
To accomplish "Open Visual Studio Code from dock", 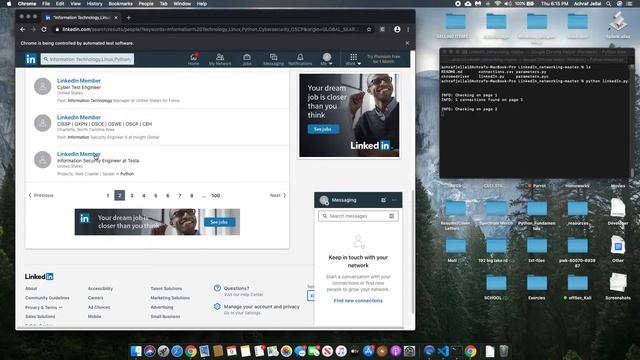I will [443, 351].
